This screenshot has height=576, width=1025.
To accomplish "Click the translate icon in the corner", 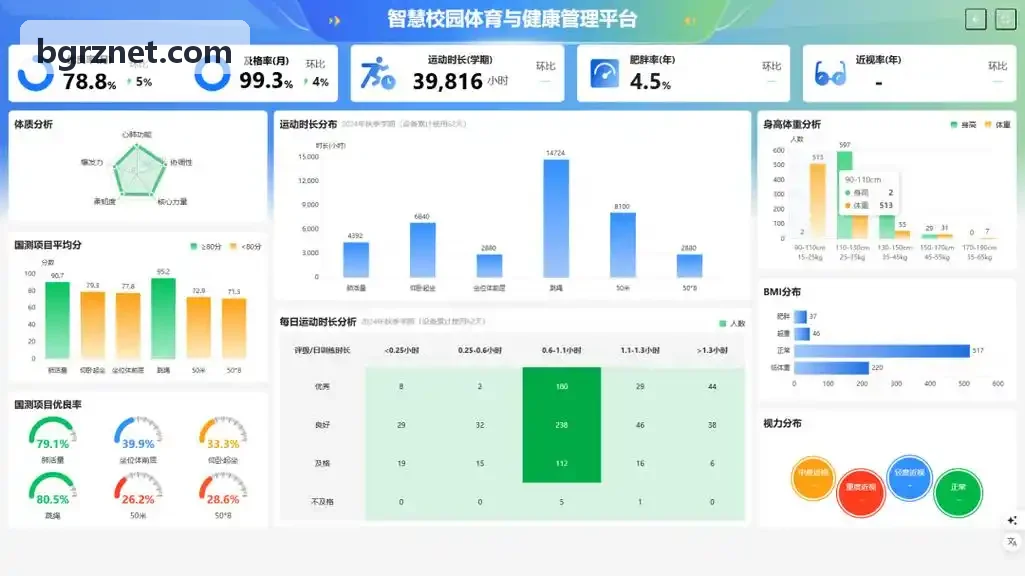I will 1012,542.
